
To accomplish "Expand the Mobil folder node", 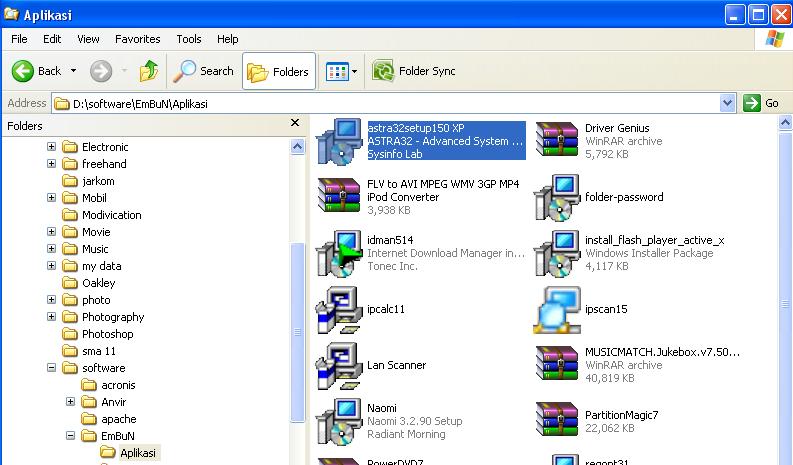I will point(51,197).
